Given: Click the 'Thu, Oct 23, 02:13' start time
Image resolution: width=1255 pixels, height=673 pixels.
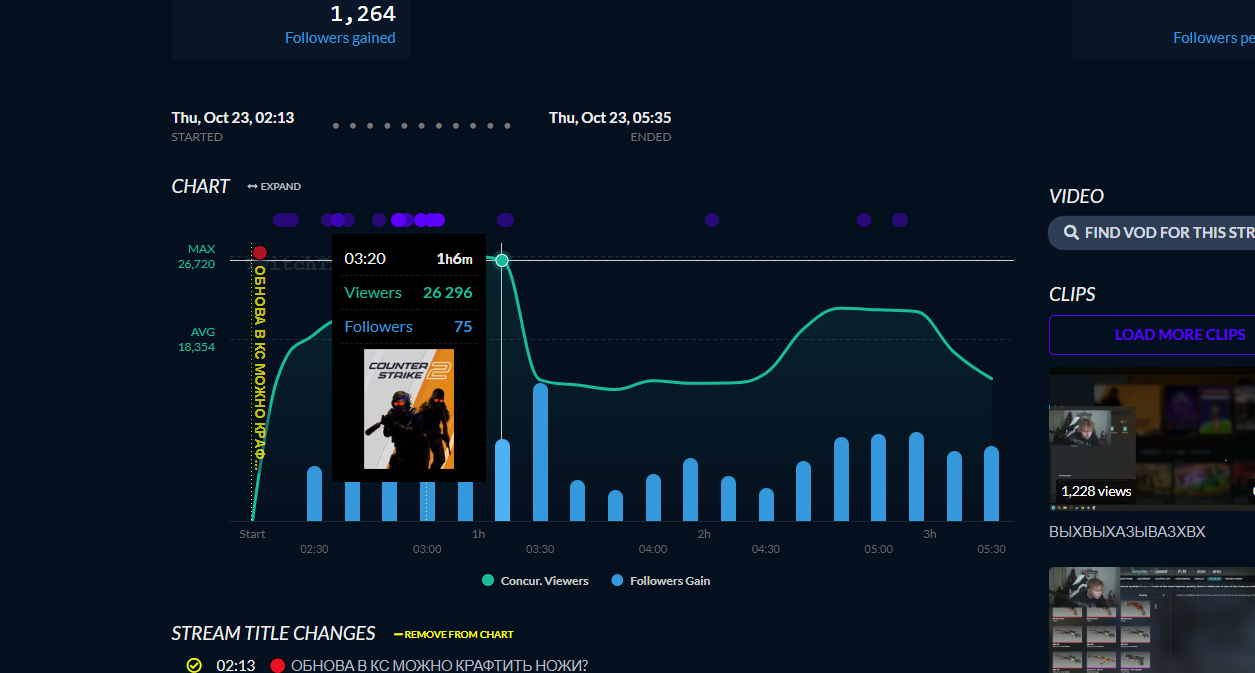Looking at the screenshot, I should click(x=233, y=117).
